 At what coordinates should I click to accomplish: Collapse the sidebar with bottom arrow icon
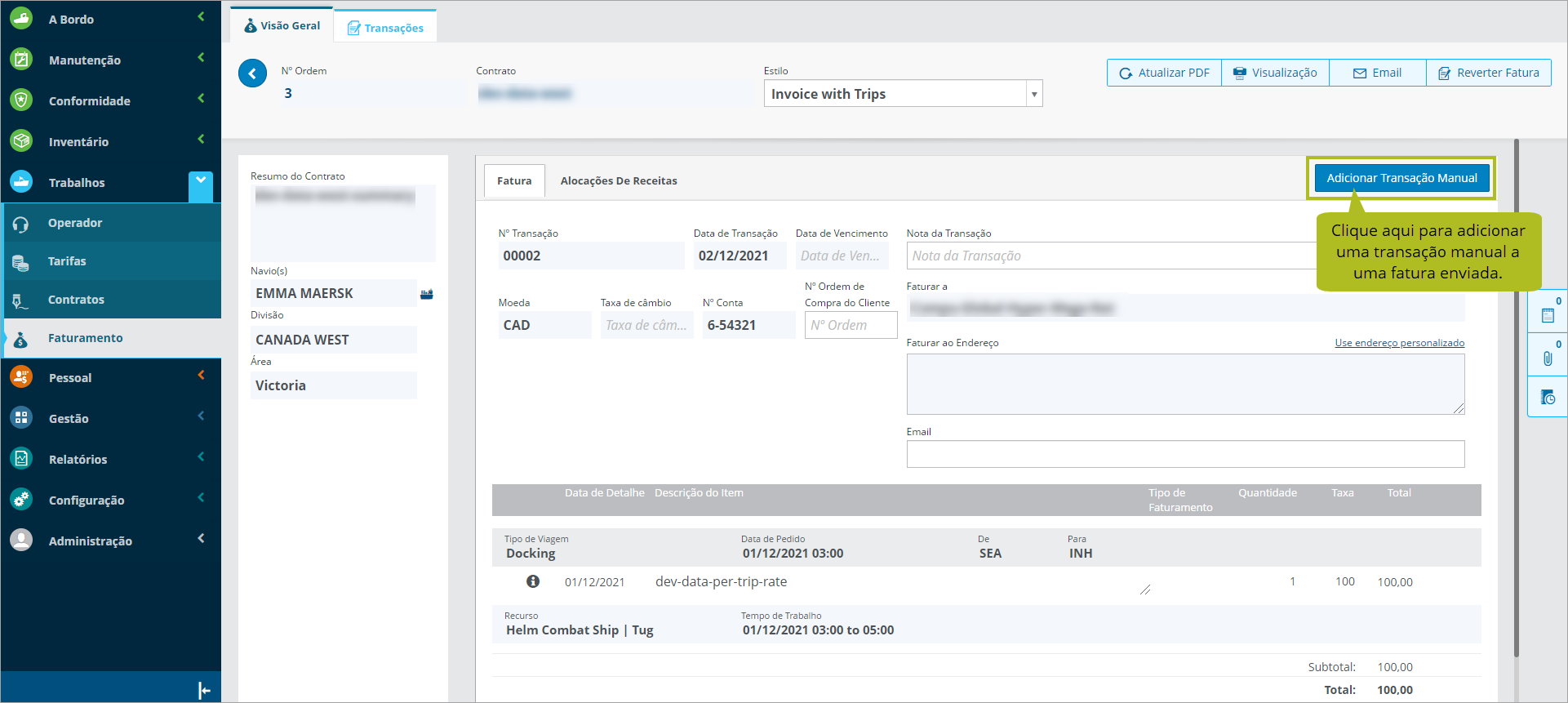[x=204, y=691]
